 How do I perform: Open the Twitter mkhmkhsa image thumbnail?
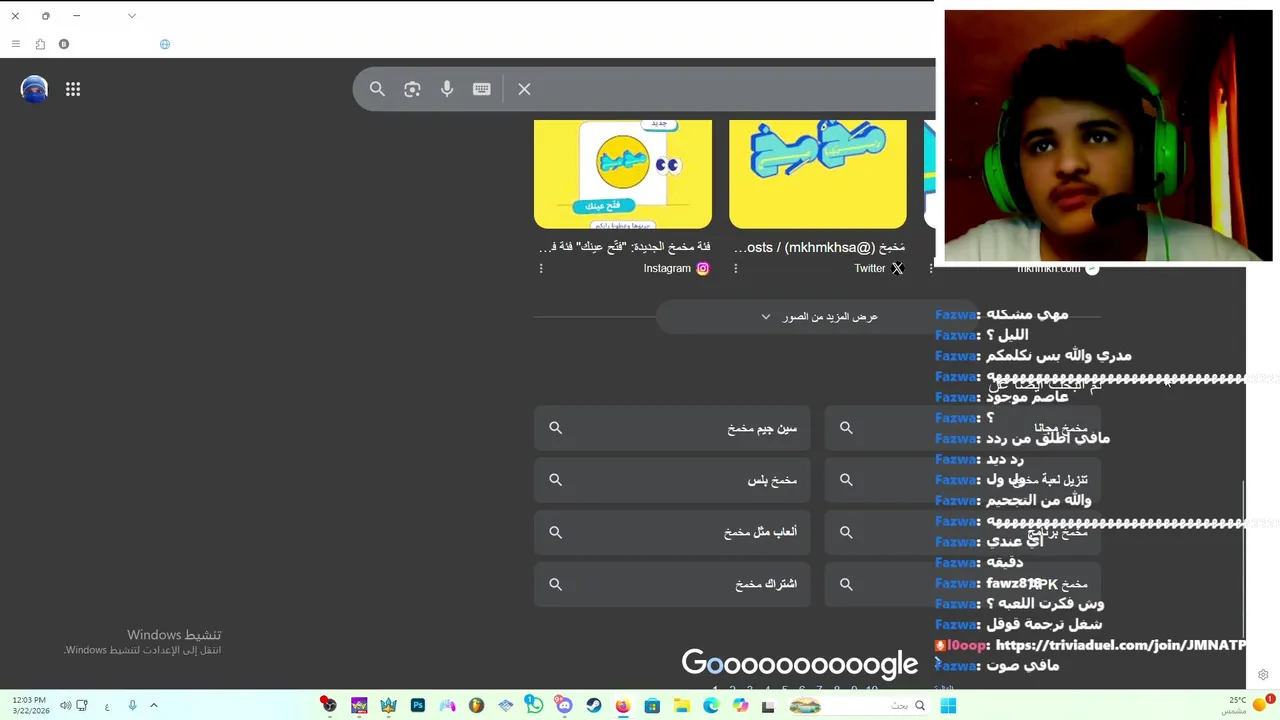[x=818, y=174]
